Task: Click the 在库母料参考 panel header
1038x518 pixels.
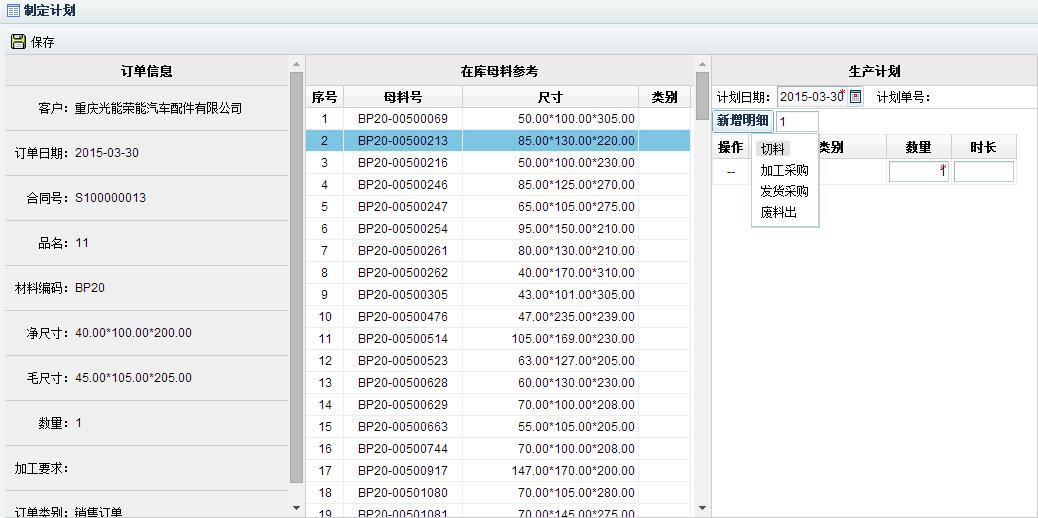Action: pyautogui.click(x=499, y=72)
